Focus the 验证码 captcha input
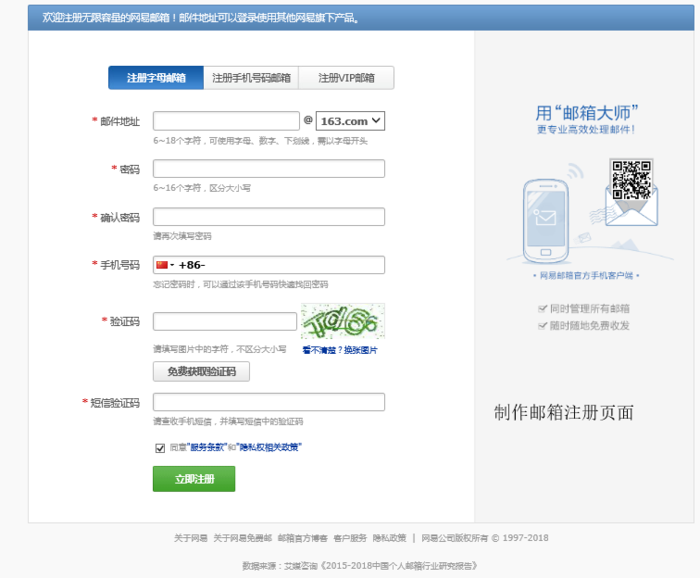700x578 pixels. 225,321
